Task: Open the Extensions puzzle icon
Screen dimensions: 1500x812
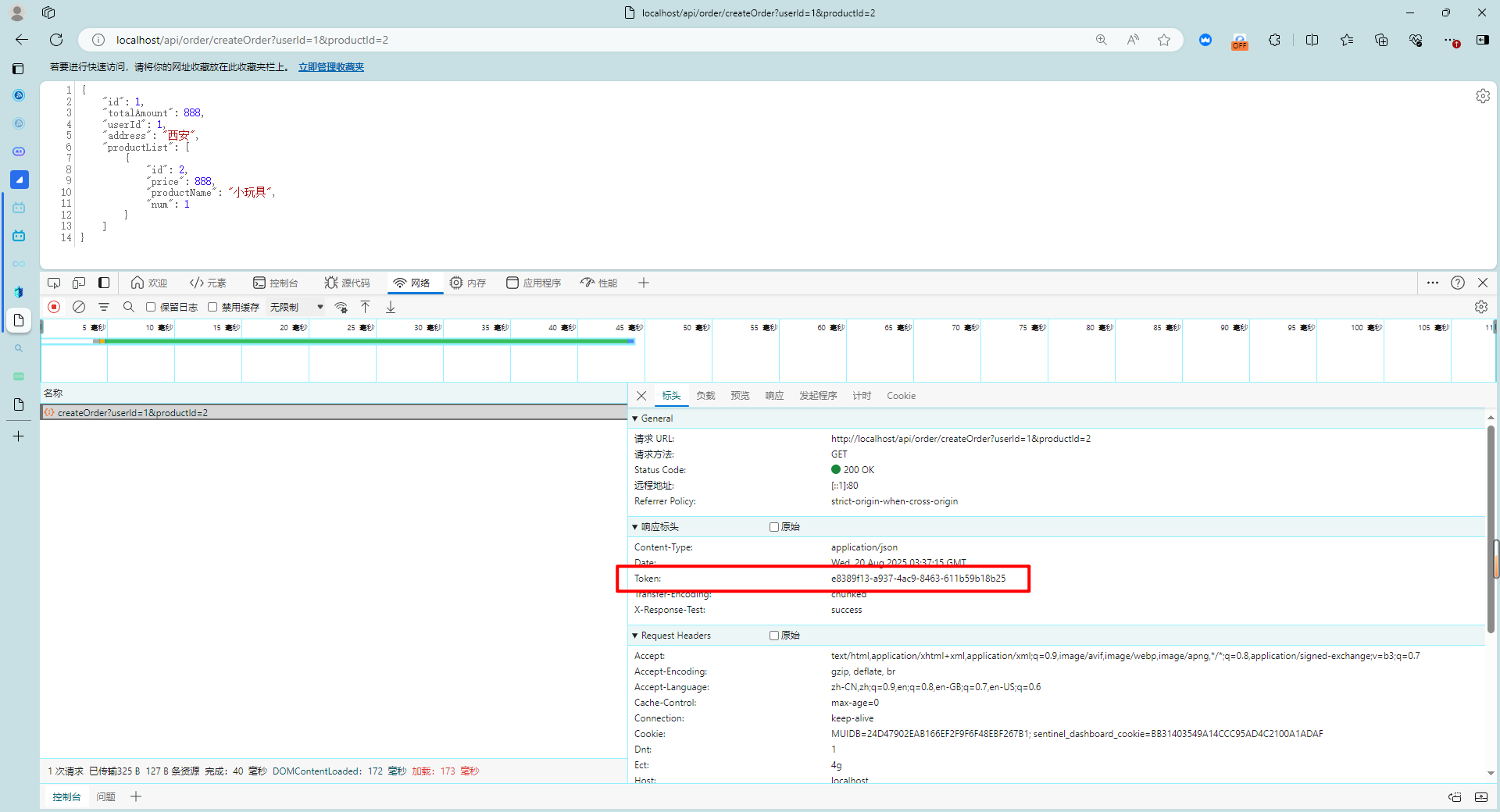Action: tap(1274, 40)
